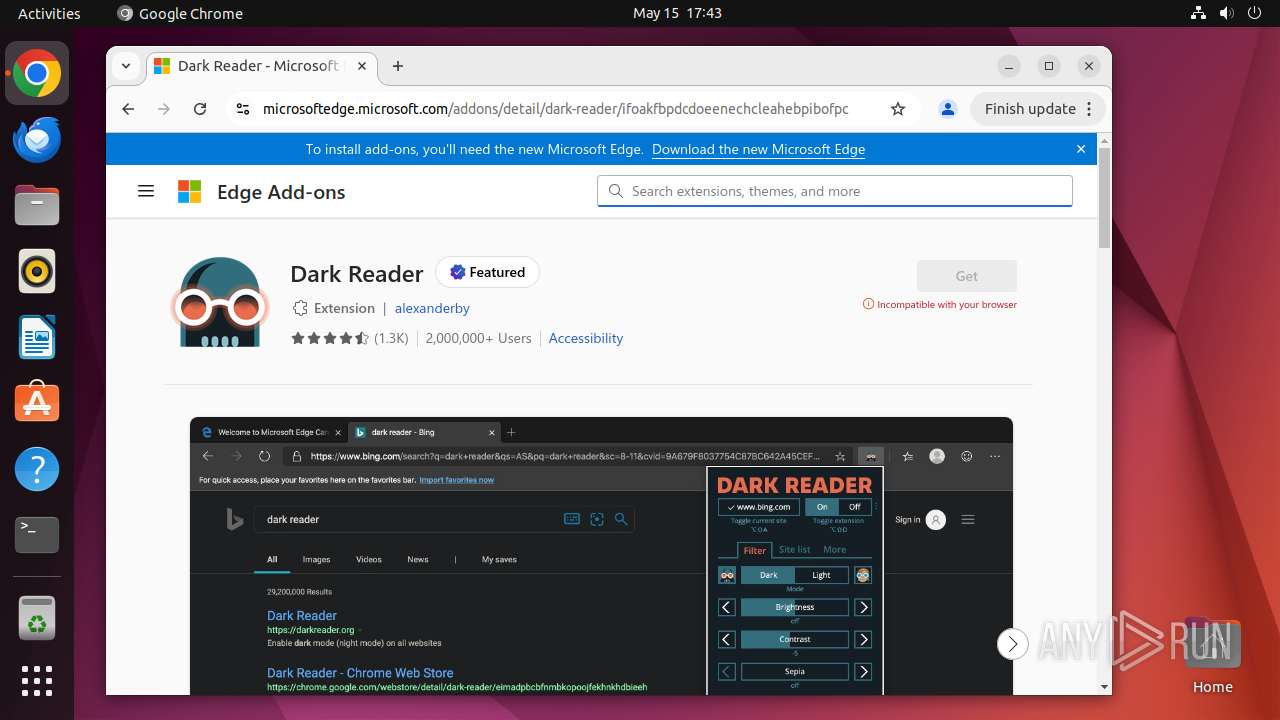Open Rhythmbox music player in dock
This screenshot has height=720, width=1280.
(37, 272)
